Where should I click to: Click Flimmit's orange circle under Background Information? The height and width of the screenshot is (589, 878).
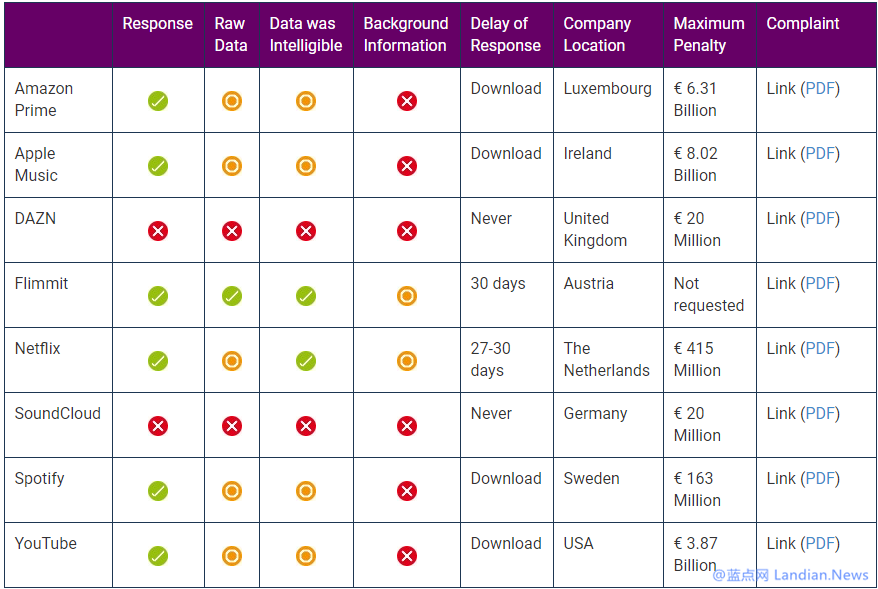tap(407, 296)
